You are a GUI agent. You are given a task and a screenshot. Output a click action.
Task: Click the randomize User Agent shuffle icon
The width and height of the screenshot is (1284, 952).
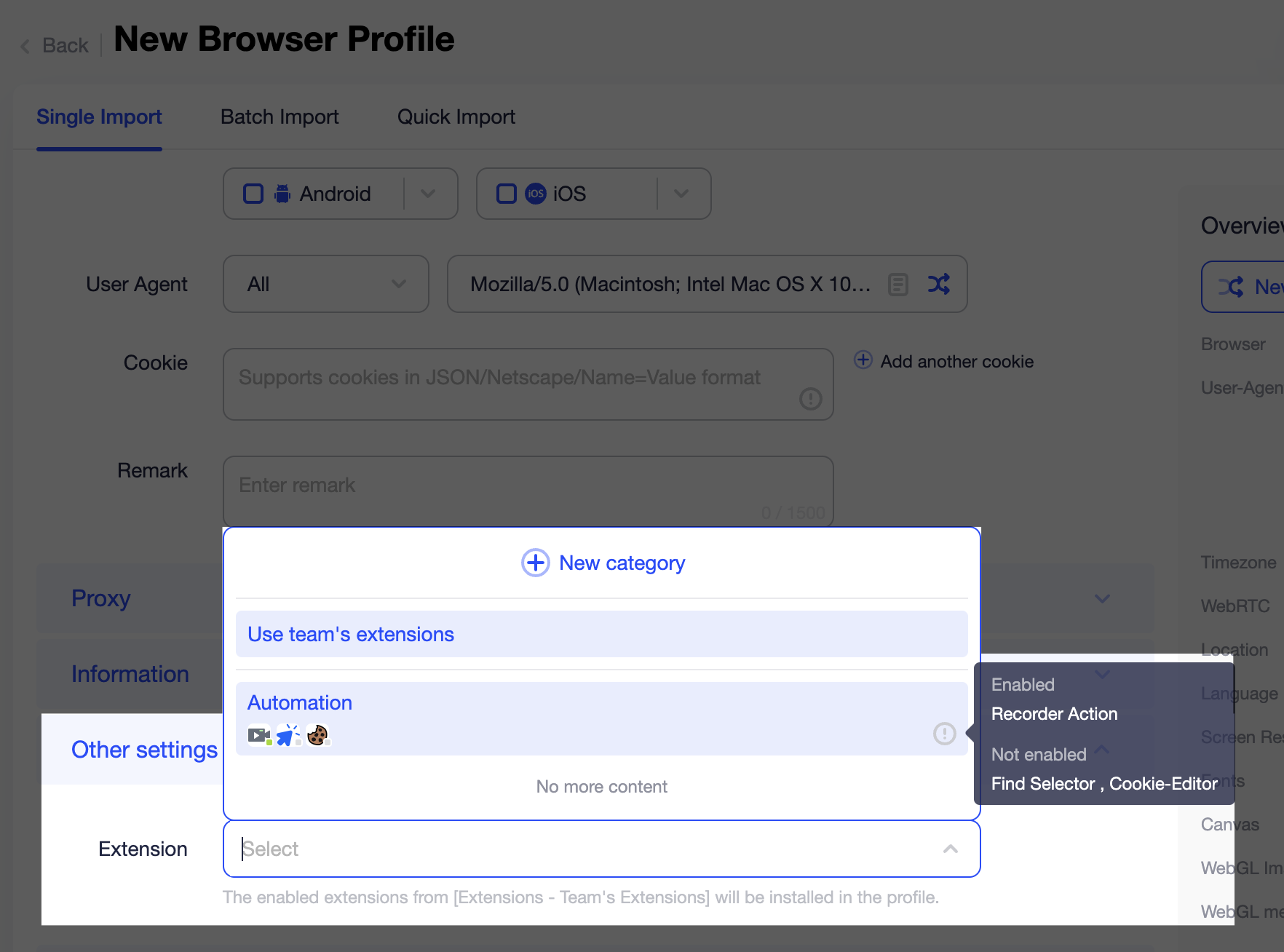pyautogui.click(x=939, y=284)
